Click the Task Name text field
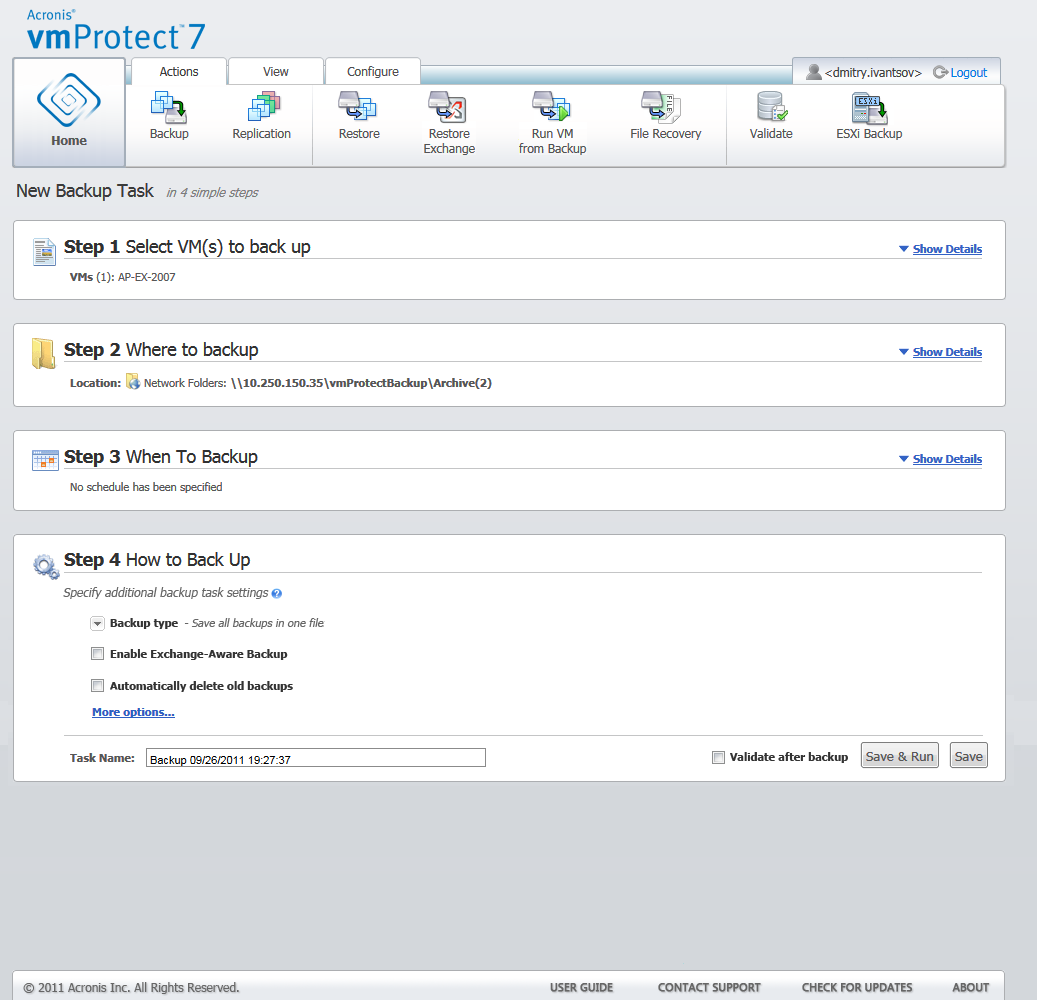 (315, 758)
